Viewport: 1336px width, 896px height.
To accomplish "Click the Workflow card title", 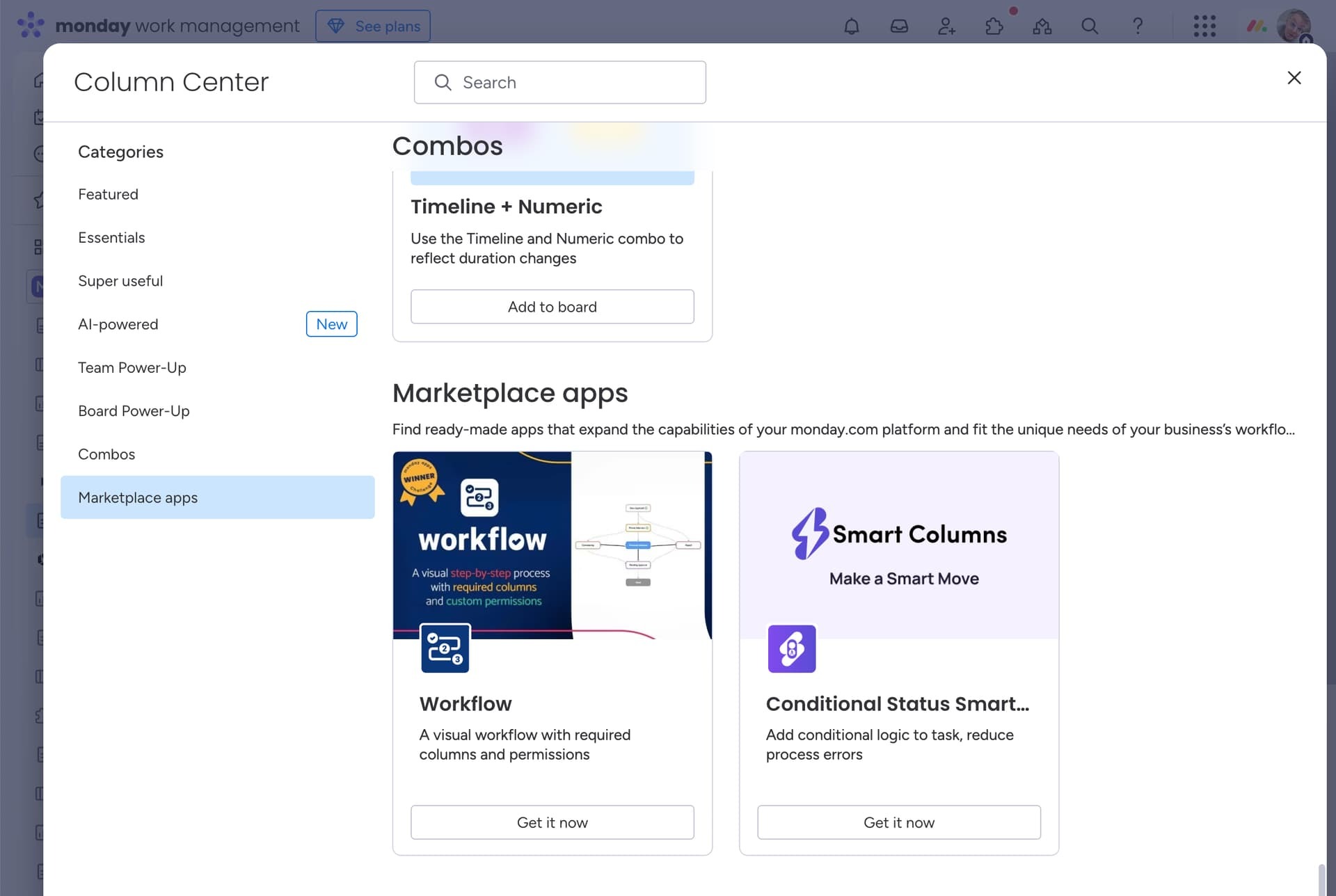I will point(466,704).
